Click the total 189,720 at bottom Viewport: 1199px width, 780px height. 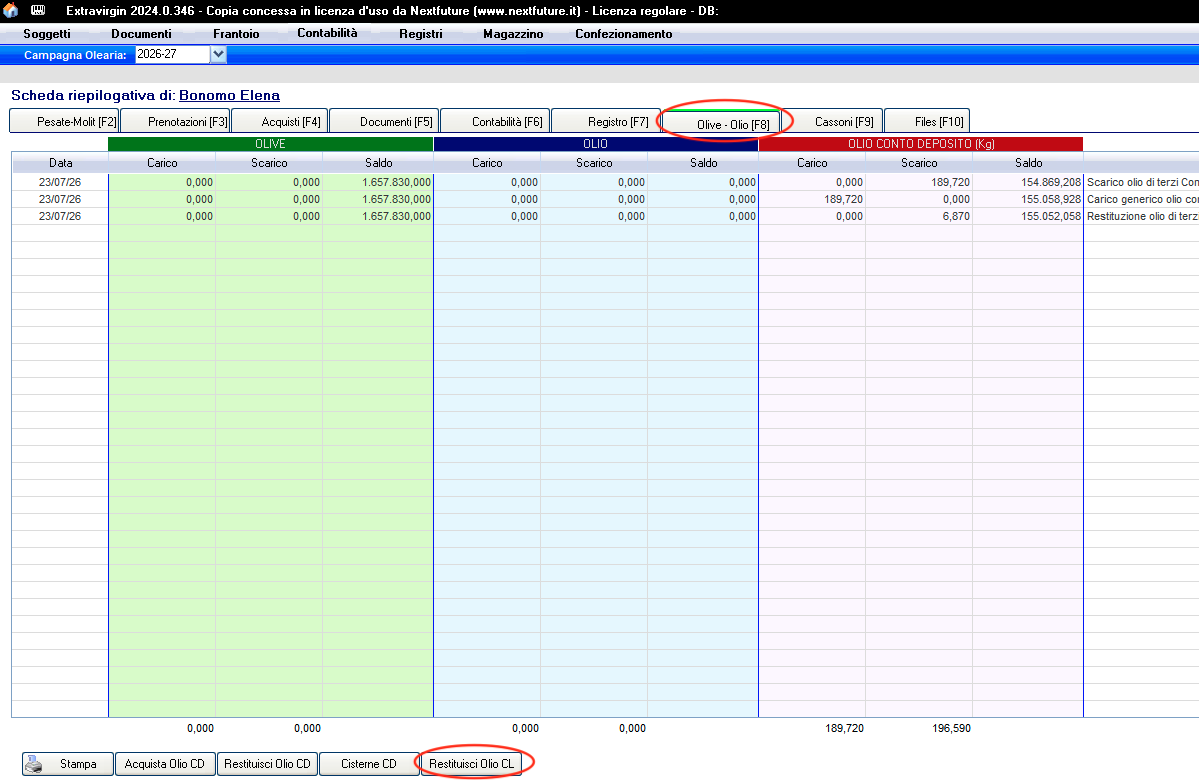[x=844, y=728]
